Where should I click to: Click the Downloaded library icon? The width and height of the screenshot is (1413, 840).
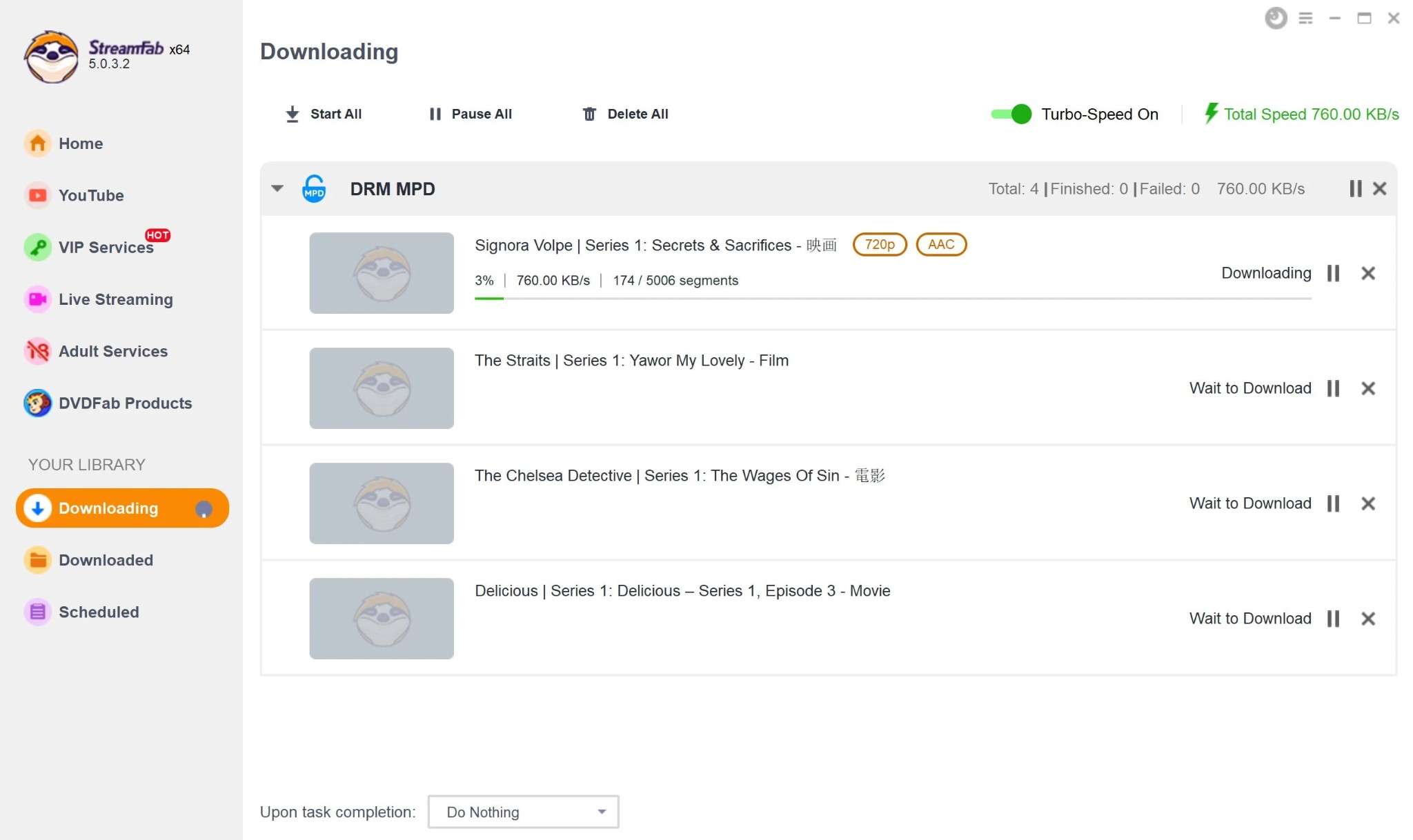[37, 560]
